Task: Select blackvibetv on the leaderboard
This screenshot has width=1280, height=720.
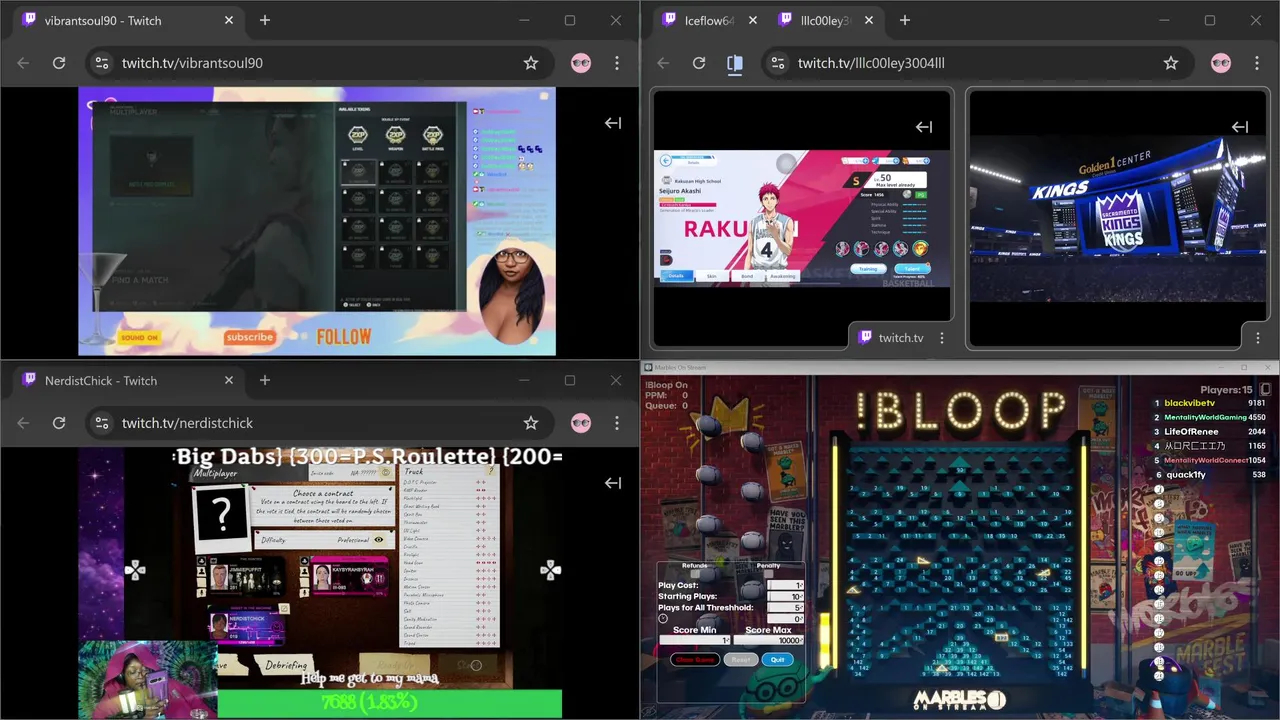Action: point(1190,403)
